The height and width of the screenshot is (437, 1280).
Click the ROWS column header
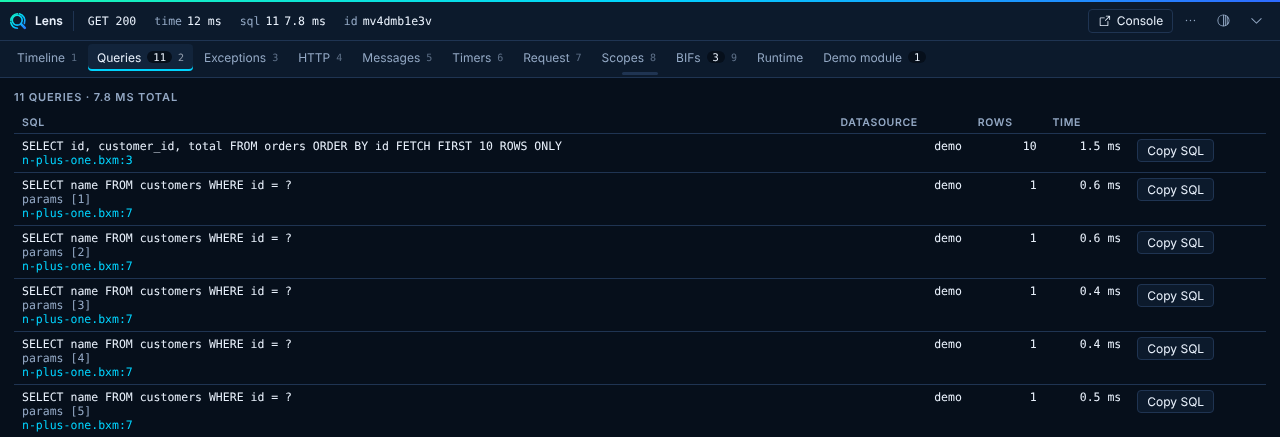pyautogui.click(x=994, y=122)
